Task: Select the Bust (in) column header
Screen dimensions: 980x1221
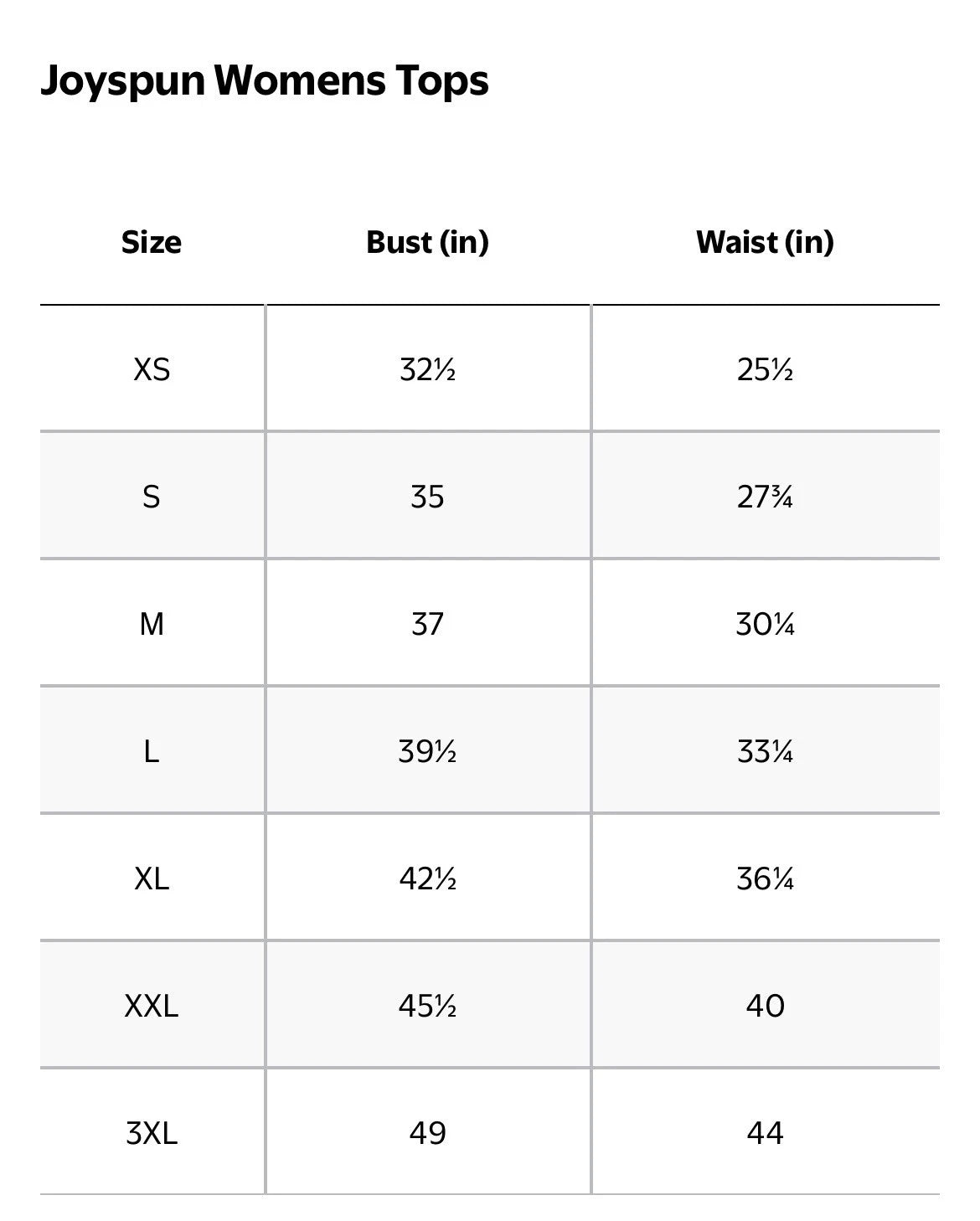Action: point(427,242)
